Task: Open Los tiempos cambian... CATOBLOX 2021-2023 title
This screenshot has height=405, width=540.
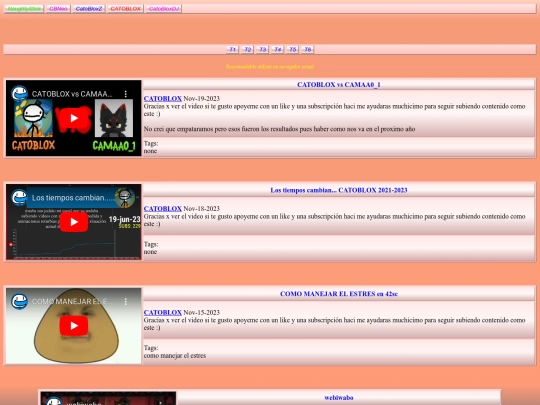Action: click(x=339, y=190)
